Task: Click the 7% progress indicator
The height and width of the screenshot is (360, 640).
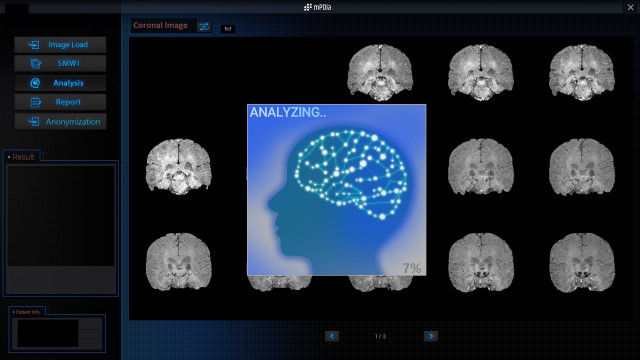Action: tap(411, 268)
